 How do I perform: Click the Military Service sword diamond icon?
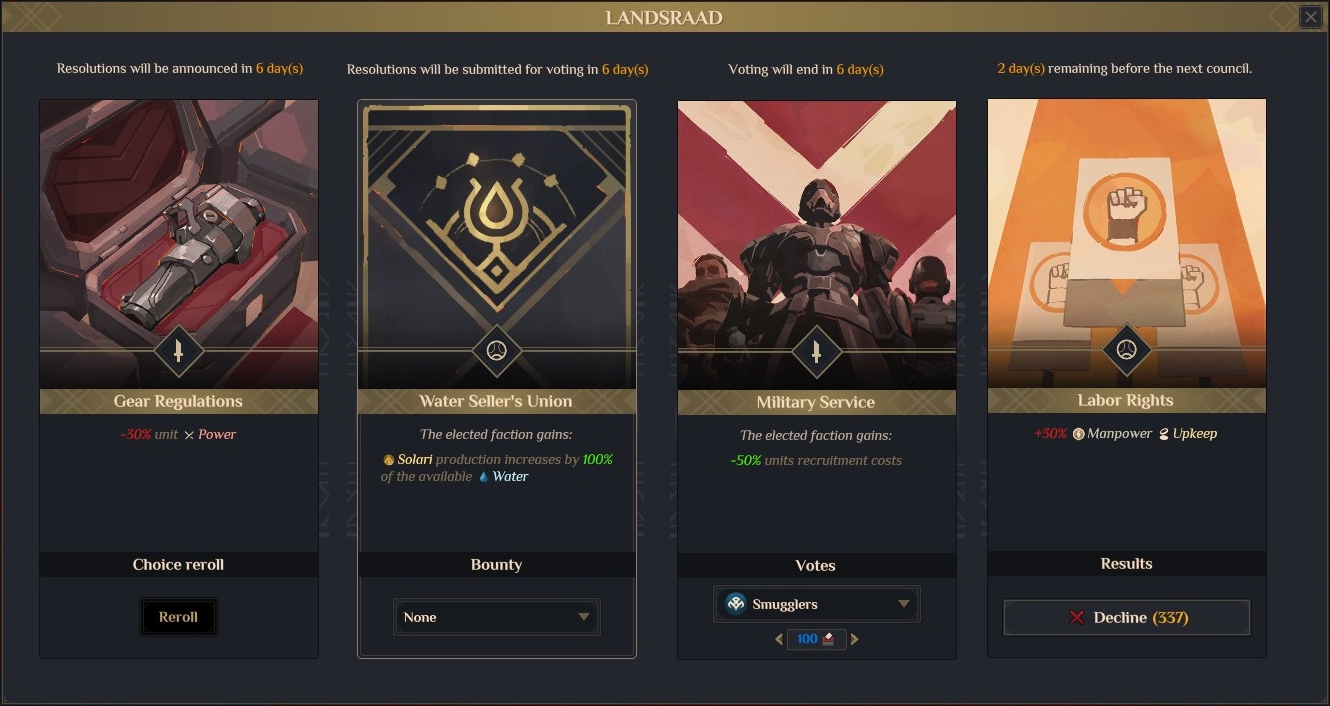point(816,352)
